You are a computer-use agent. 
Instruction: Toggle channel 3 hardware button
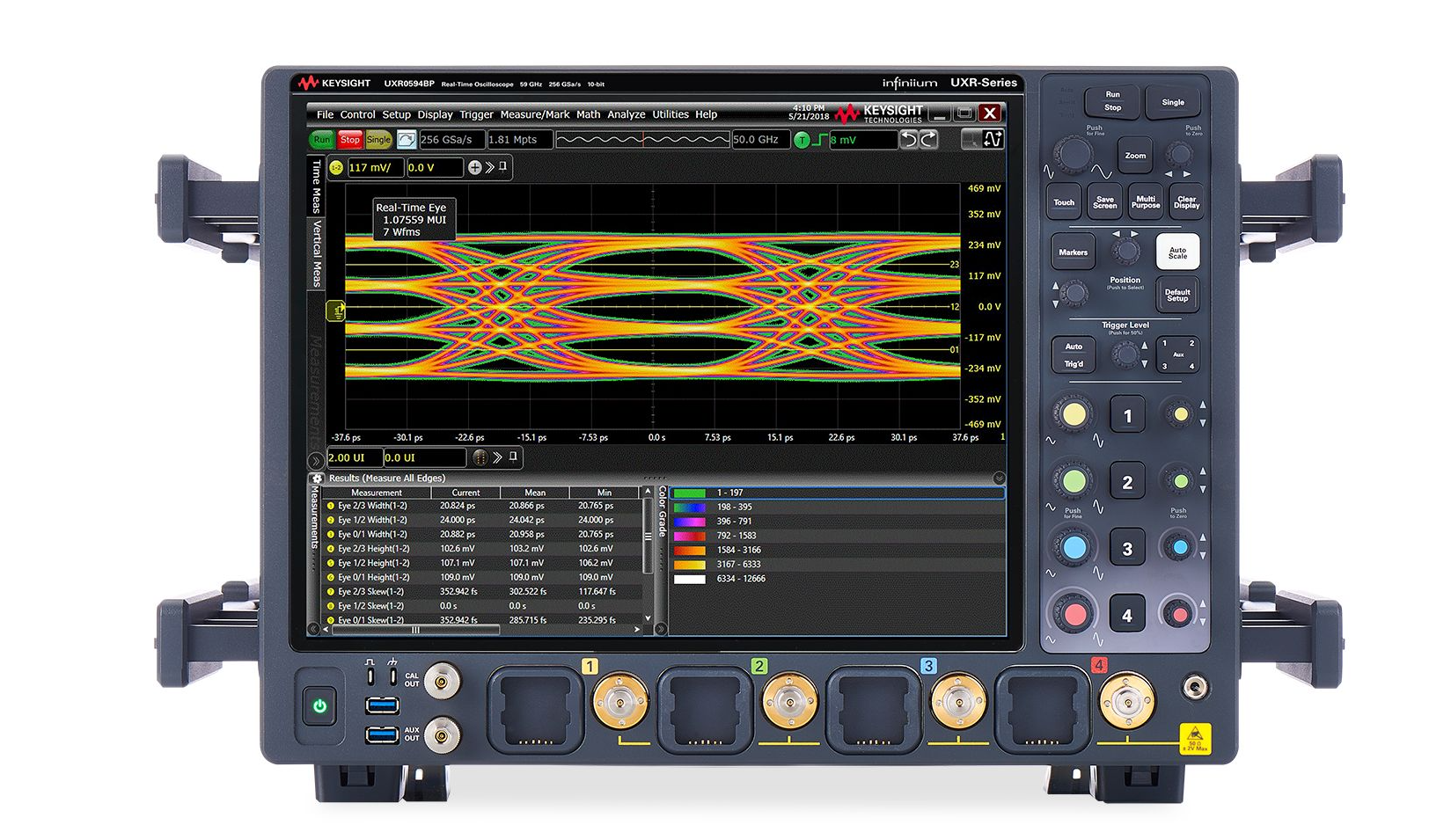pyautogui.click(x=1127, y=549)
